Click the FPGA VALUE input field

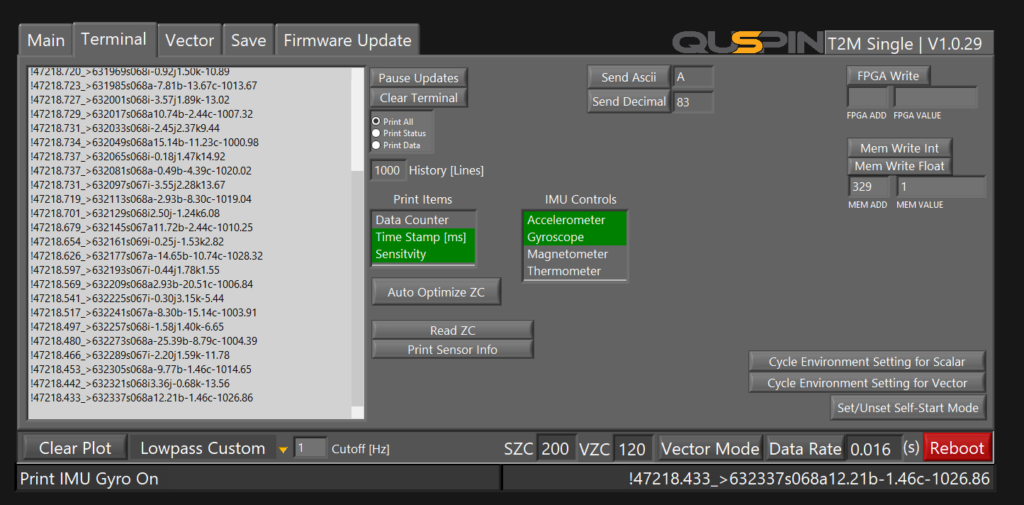(936, 98)
